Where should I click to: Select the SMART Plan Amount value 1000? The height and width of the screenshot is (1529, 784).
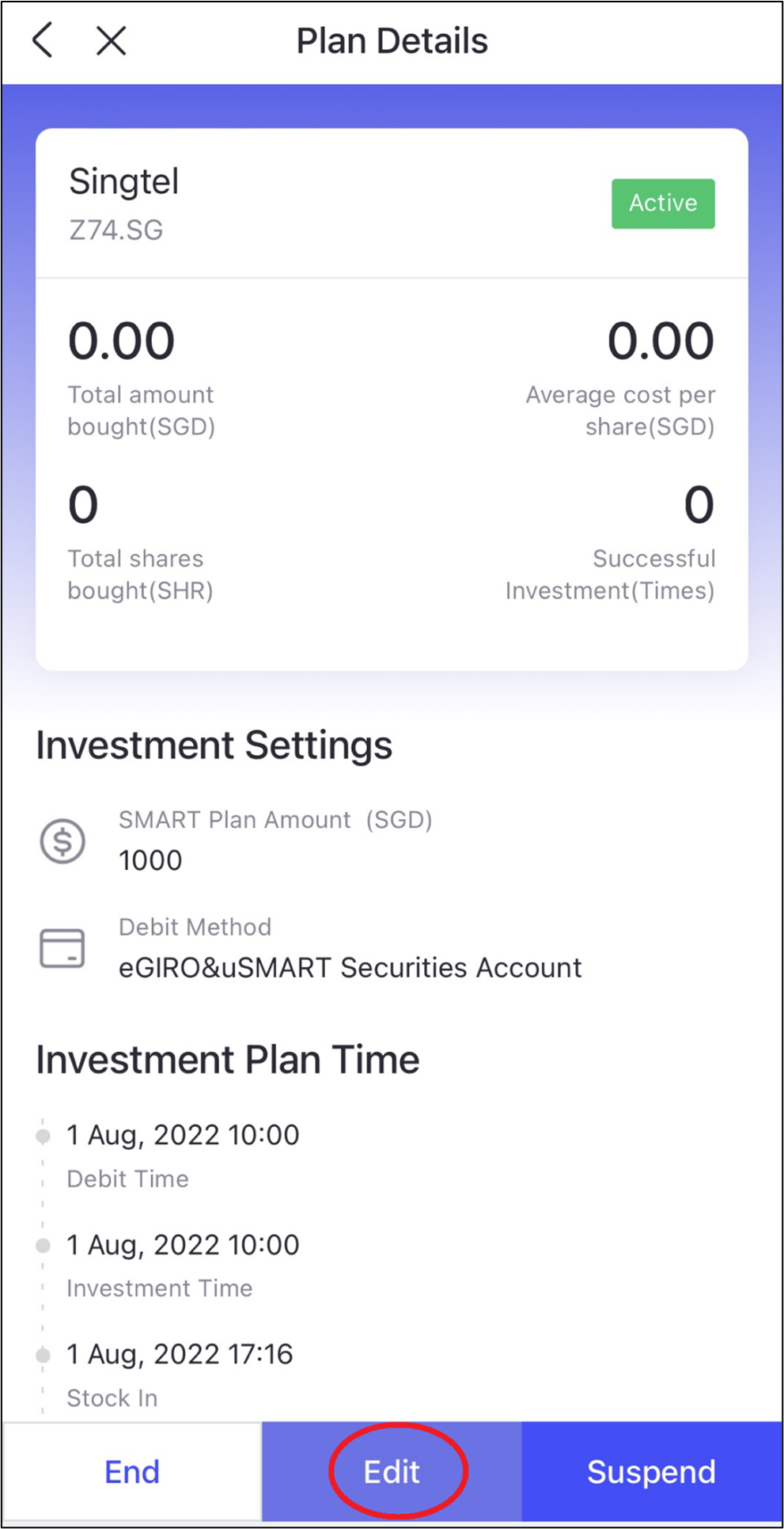tap(150, 860)
